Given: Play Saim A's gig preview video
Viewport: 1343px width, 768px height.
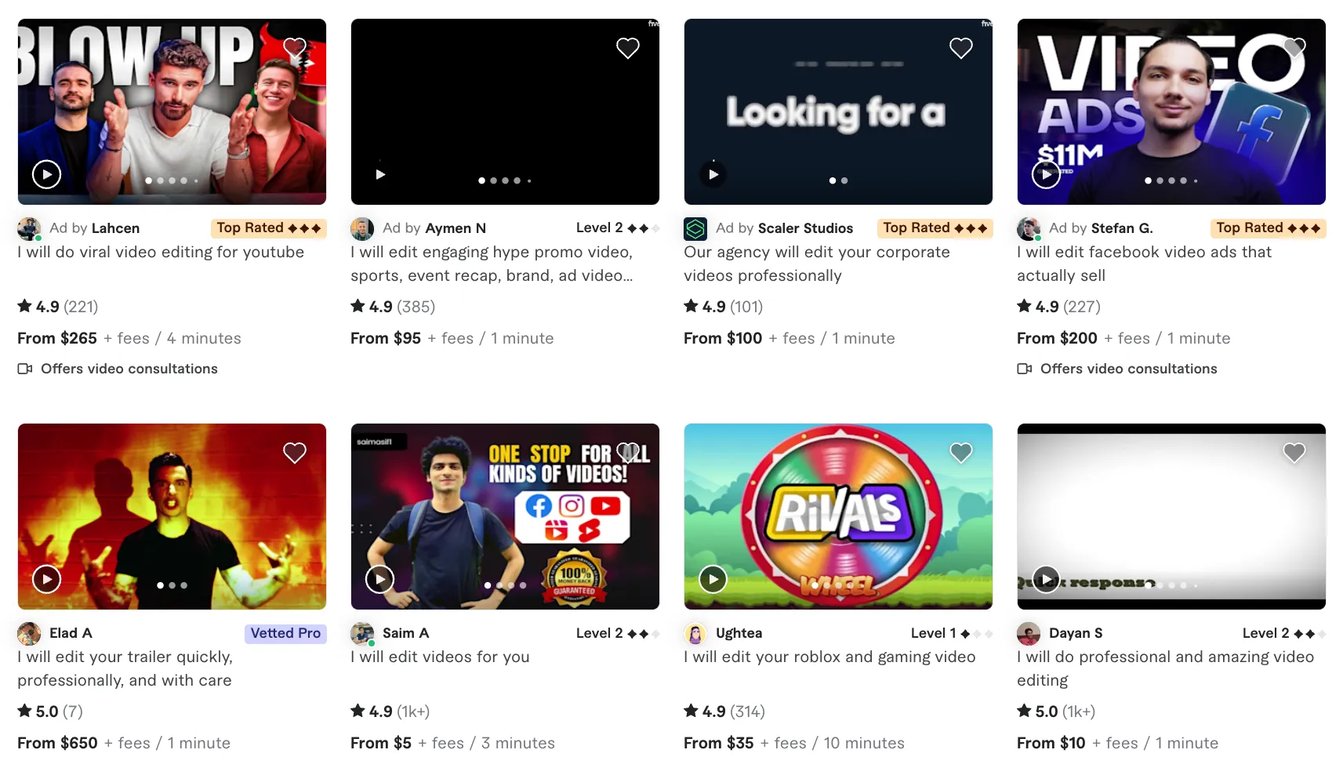Looking at the screenshot, I should [380, 579].
